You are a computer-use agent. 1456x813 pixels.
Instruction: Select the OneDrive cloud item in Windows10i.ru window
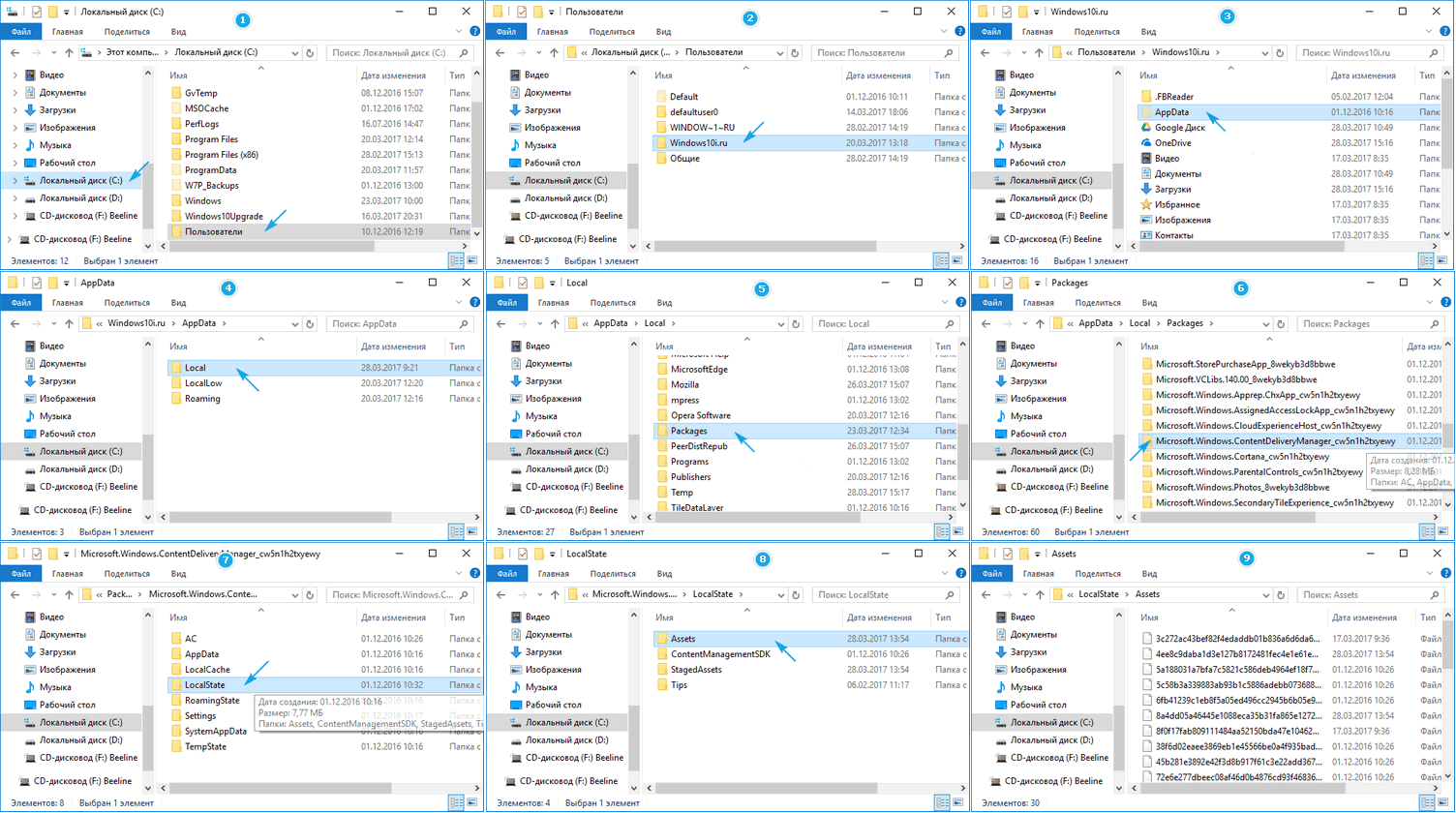1146,143
